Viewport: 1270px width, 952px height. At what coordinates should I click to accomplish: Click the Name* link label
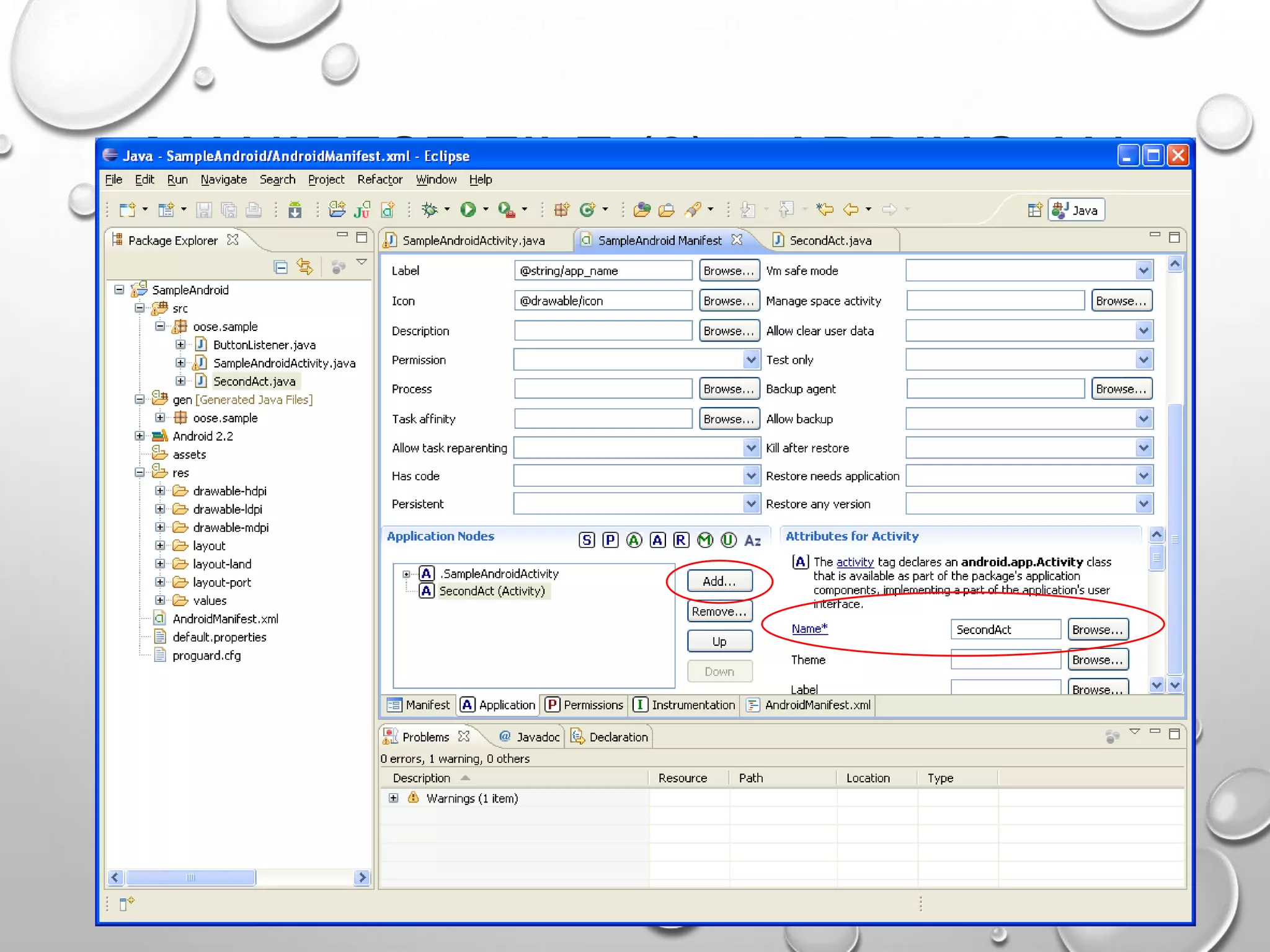click(x=809, y=628)
